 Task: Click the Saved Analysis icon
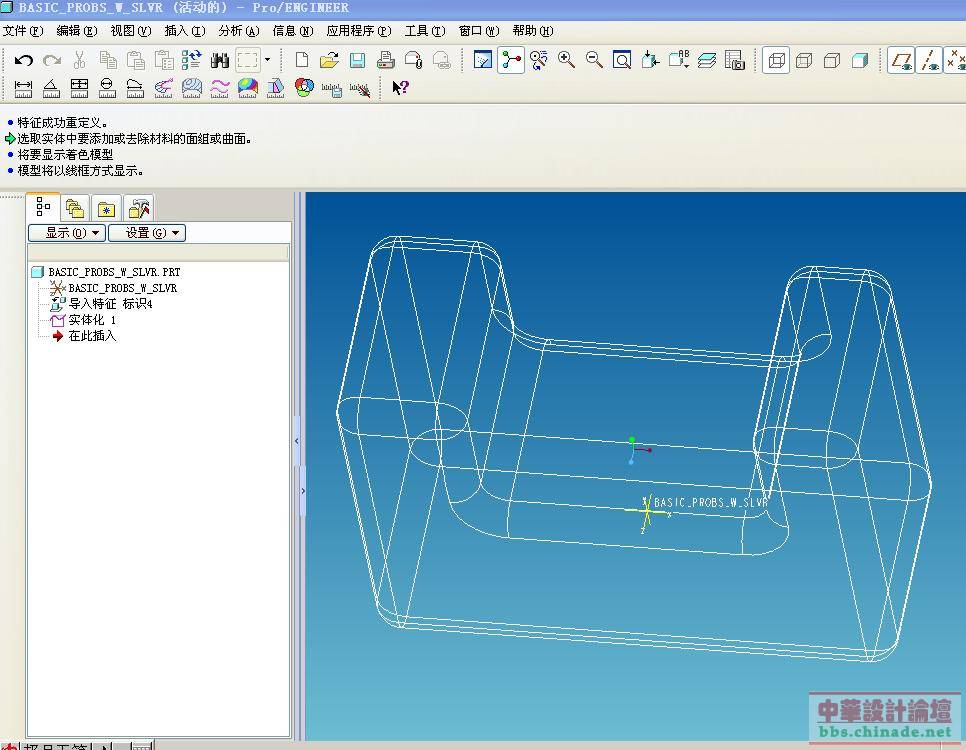(331, 90)
